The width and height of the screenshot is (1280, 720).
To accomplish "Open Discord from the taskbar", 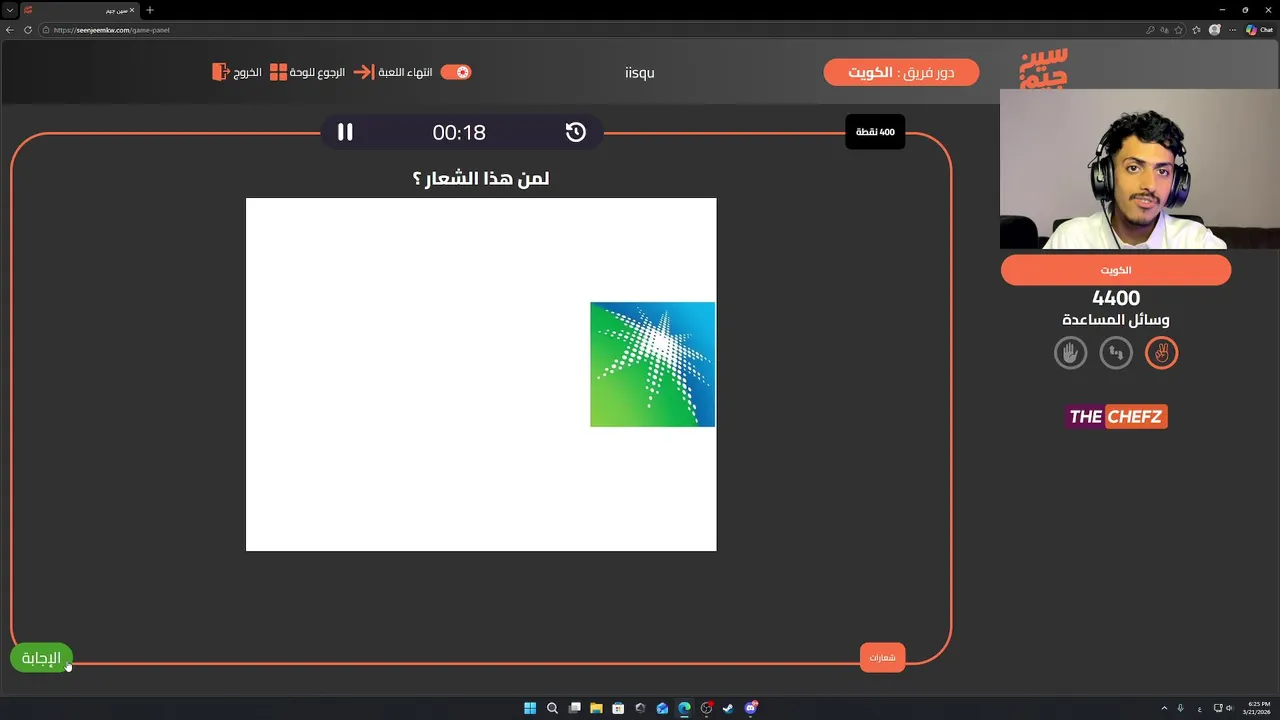I will tap(750, 709).
